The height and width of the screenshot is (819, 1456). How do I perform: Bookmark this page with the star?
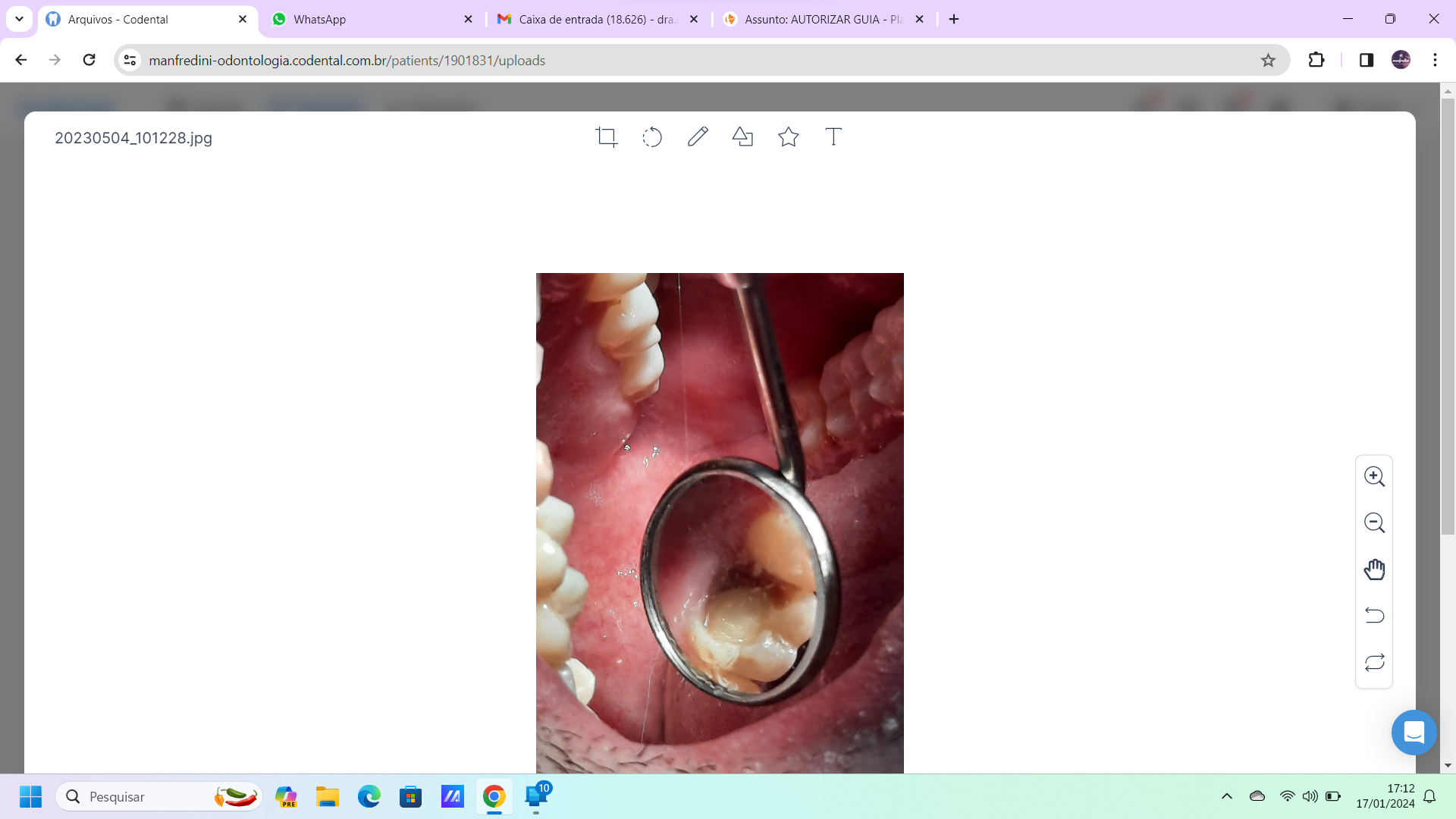tap(1268, 60)
